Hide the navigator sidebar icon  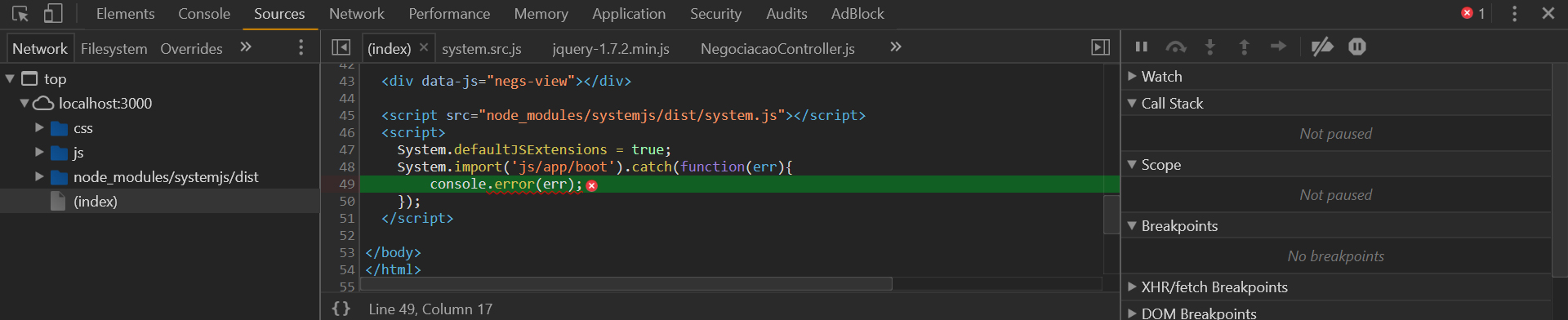click(x=341, y=47)
